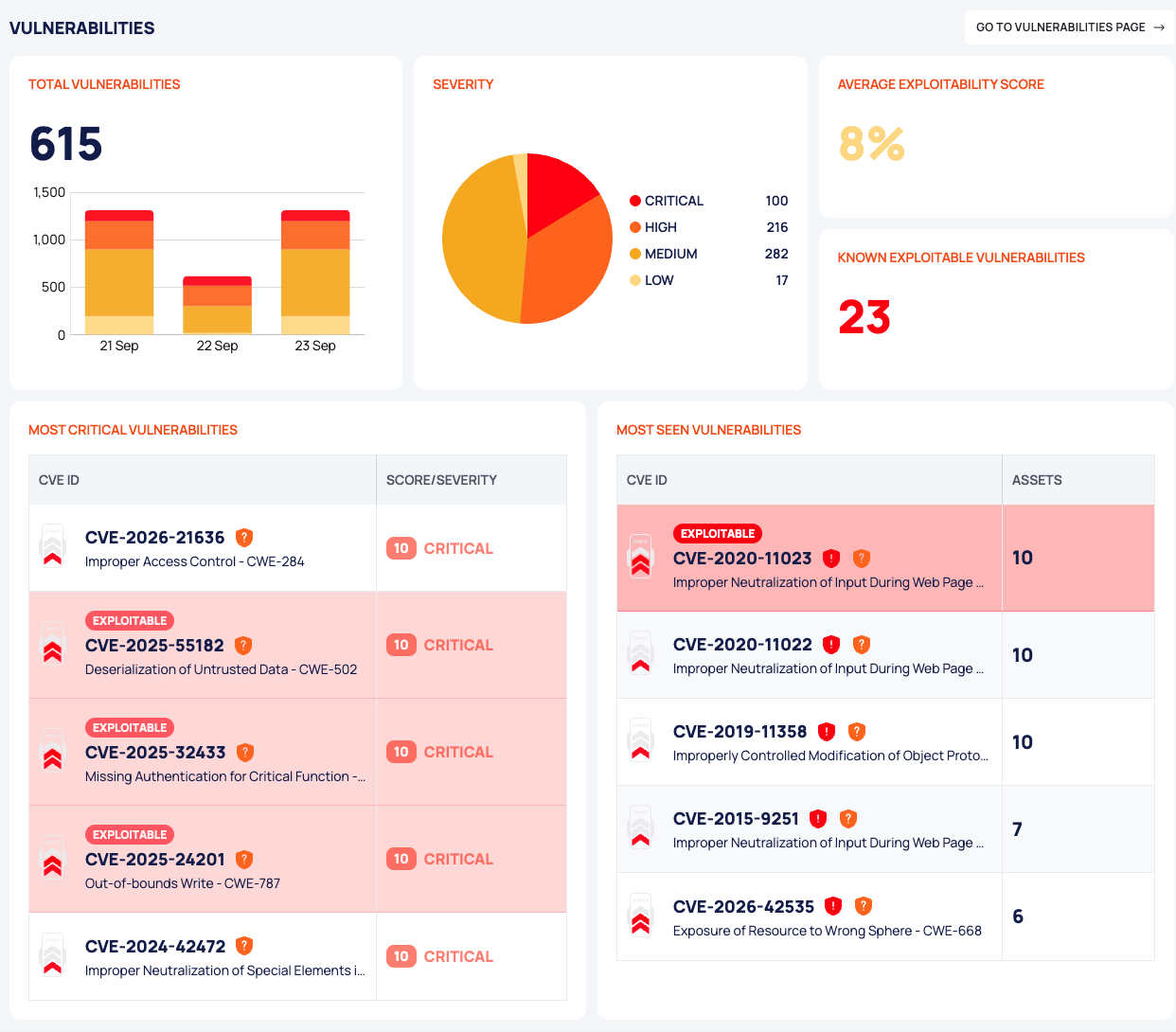Click CRITICAL label in CVE-2024-42472 row
The width and height of the screenshot is (1176, 1032).
pos(458,956)
